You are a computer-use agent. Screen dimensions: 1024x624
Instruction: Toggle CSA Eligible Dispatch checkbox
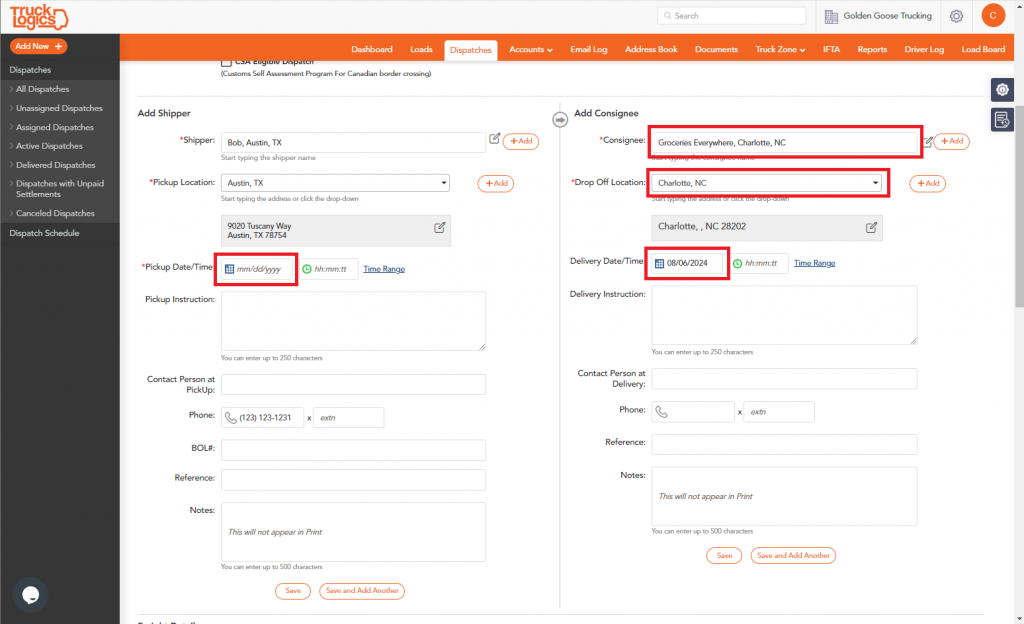tap(226, 62)
